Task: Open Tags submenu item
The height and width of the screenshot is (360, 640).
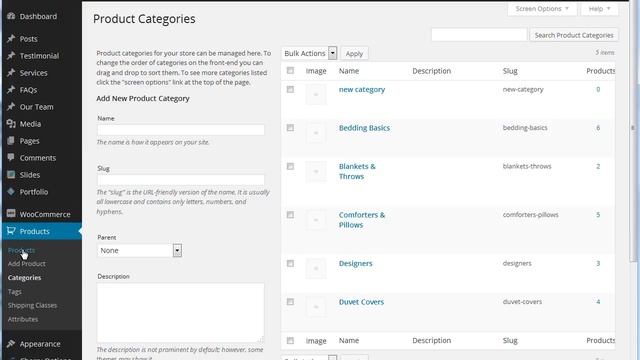Action: (15, 291)
